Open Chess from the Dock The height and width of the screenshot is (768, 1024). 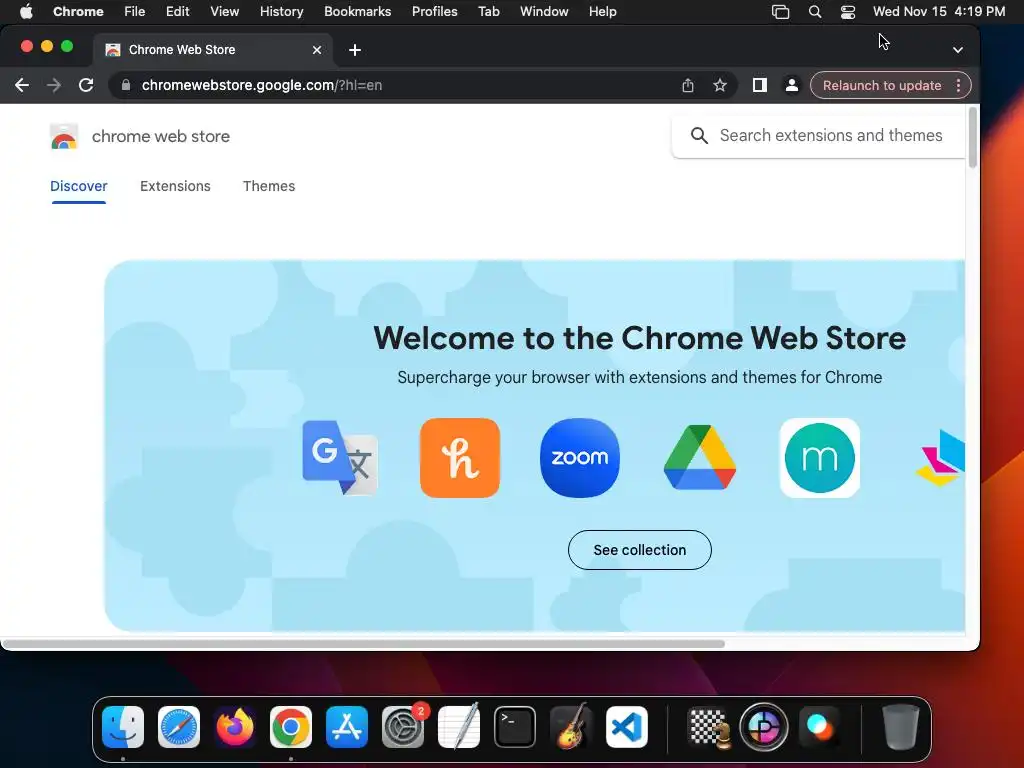pyautogui.click(x=710, y=727)
